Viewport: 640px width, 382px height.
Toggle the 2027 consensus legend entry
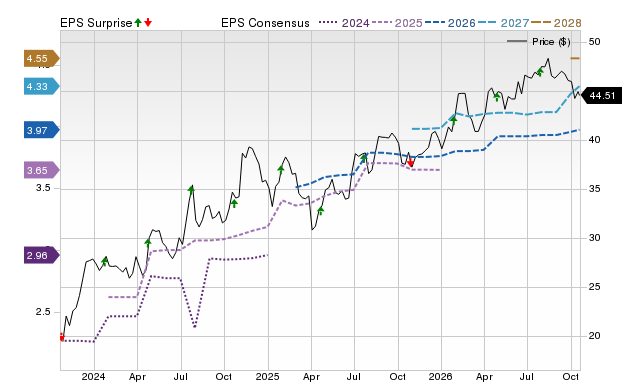[503, 23]
